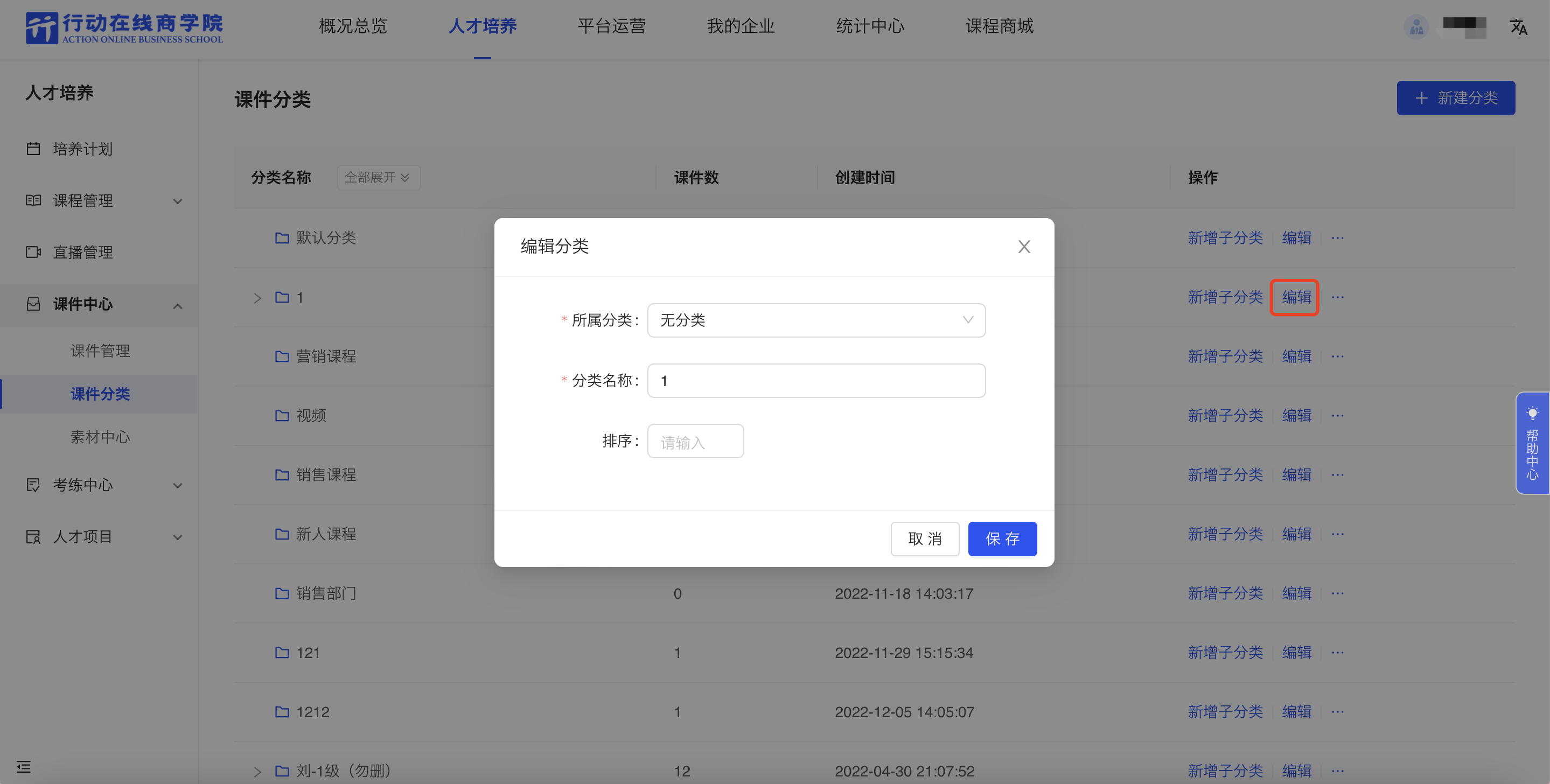Image resolution: width=1550 pixels, height=784 pixels.
Task: Switch to 课程商城 tab
Action: point(1000,26)
